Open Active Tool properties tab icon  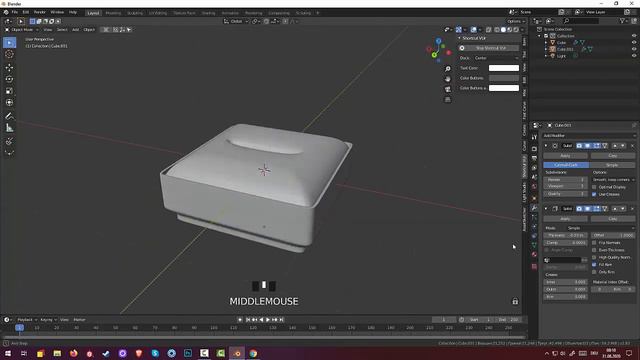534,138
